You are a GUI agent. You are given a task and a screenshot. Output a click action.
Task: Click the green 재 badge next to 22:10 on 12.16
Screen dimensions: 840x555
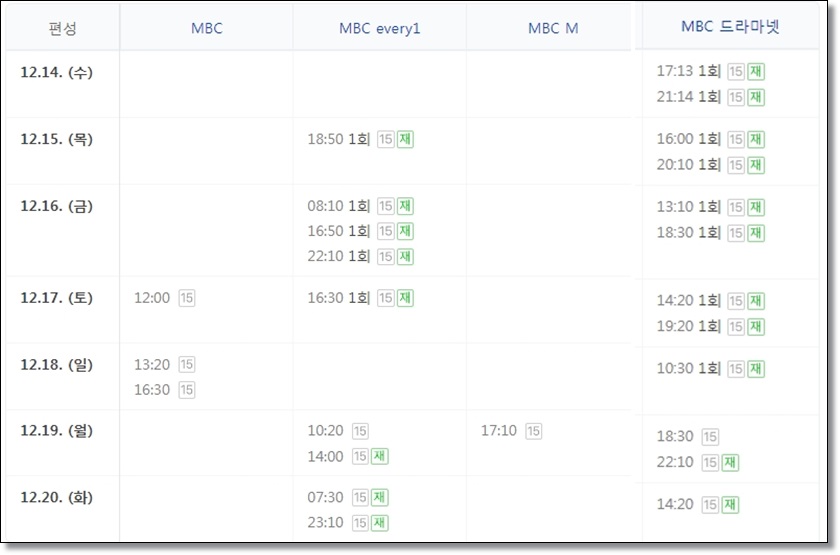(406, 257)
